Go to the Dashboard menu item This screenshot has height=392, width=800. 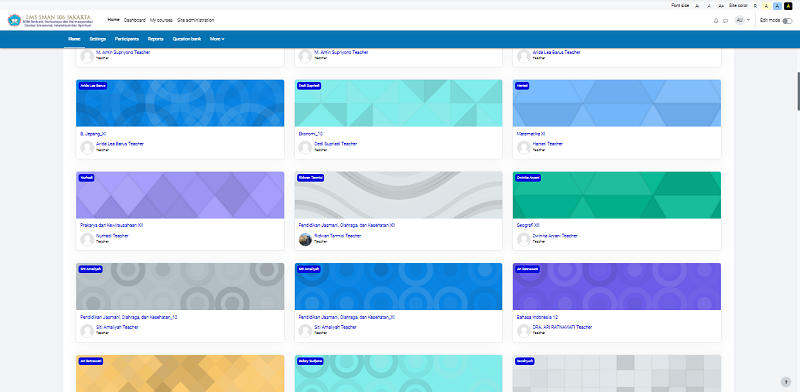[x=135, y=20]
